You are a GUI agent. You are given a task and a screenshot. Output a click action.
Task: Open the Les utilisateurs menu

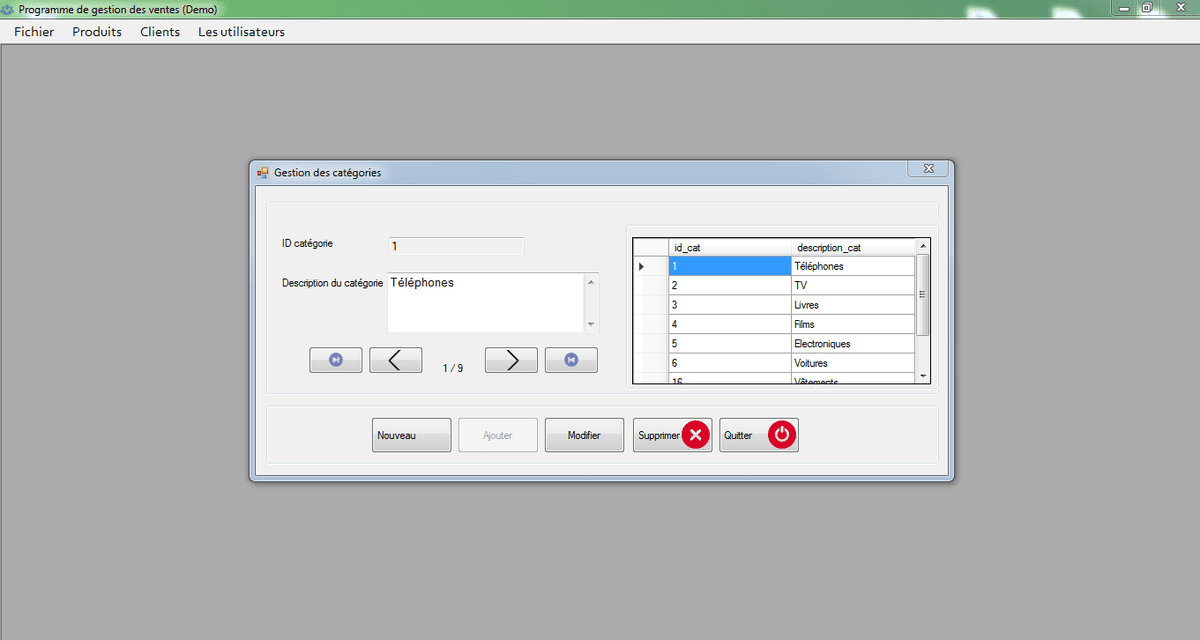pyautogui.click(x=241, y=32)
